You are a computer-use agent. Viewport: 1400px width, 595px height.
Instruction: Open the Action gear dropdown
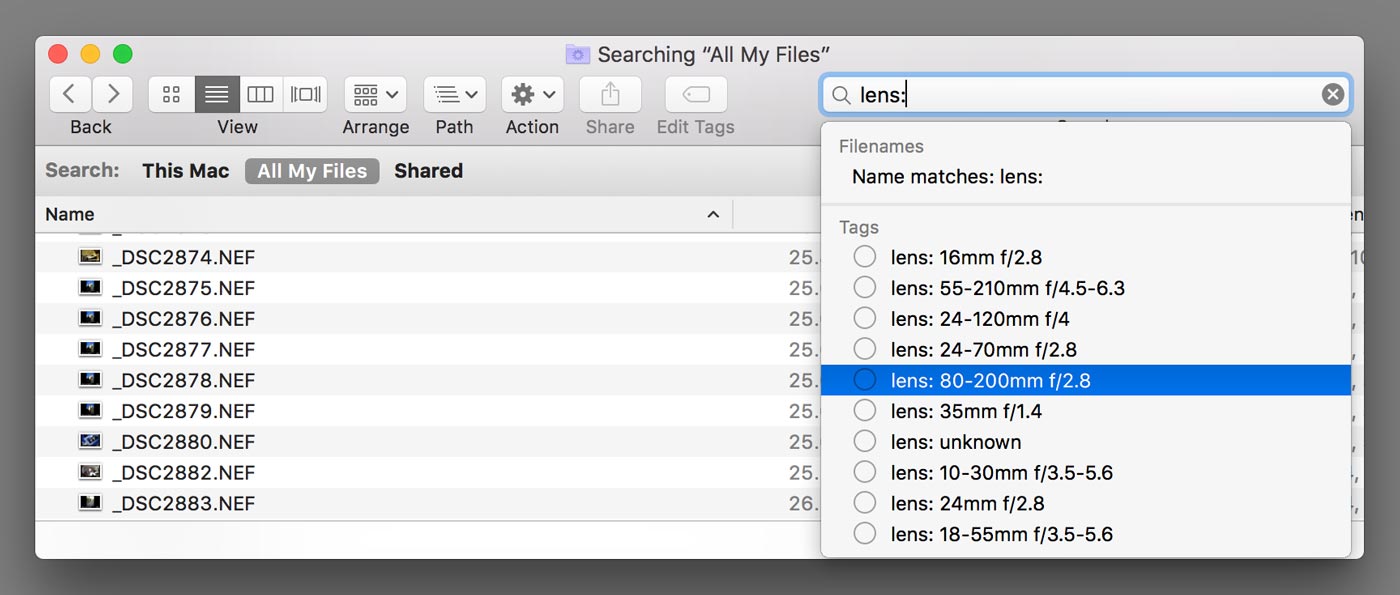click(x=532, y=94)
